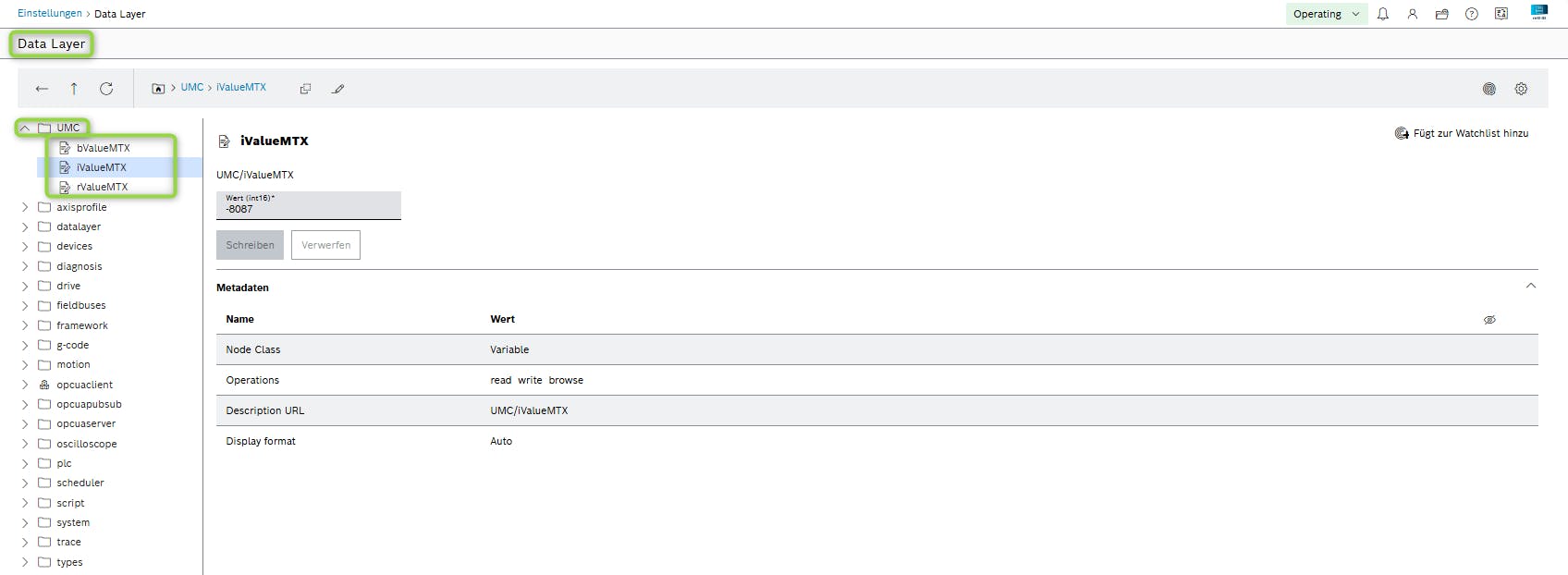The height and width of the screenshot is (575, 1568).
Task: Click the home root icon in breadcrumb
Action: pyautogui.click(x=158, y=89)
